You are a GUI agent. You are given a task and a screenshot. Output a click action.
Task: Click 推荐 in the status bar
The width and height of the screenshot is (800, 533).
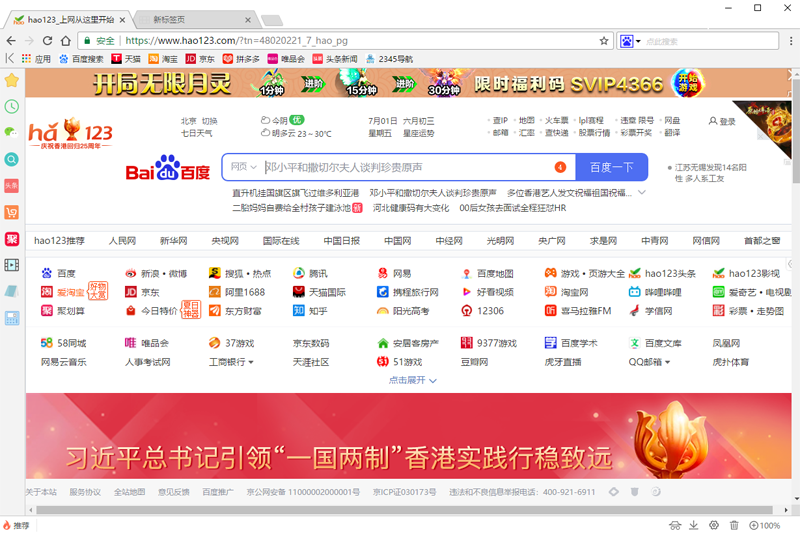[16, 525]
